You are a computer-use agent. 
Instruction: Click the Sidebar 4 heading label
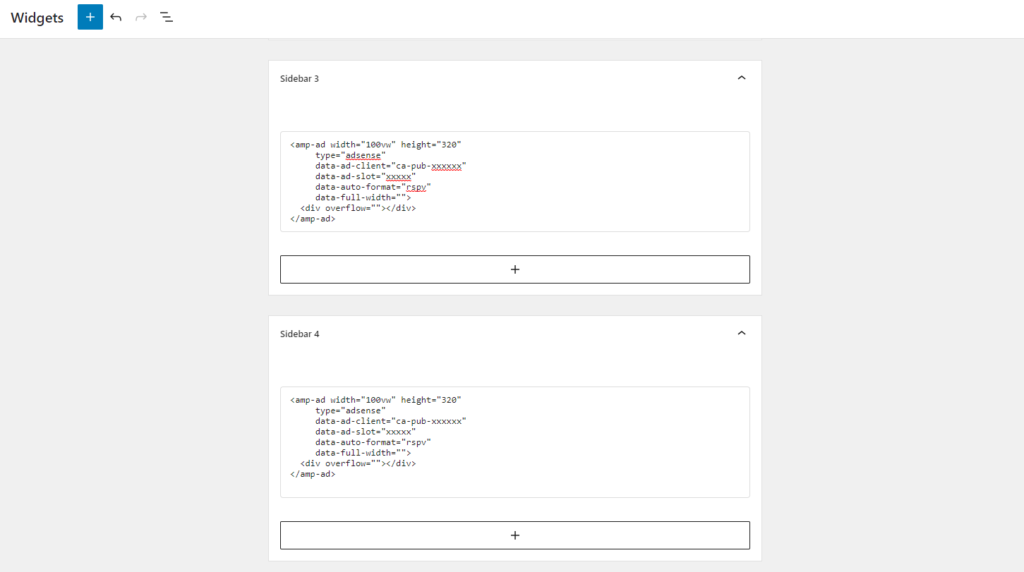300,334
